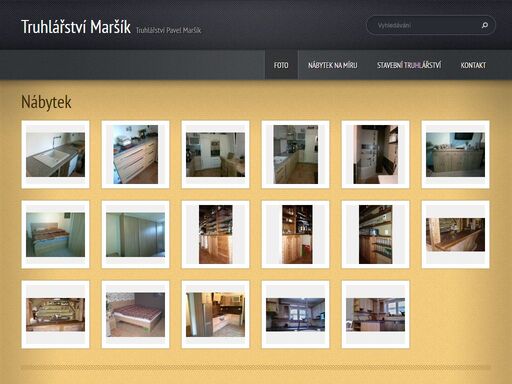
Task: Open first bar shelves photo in second row
Action: click(215, 234)
